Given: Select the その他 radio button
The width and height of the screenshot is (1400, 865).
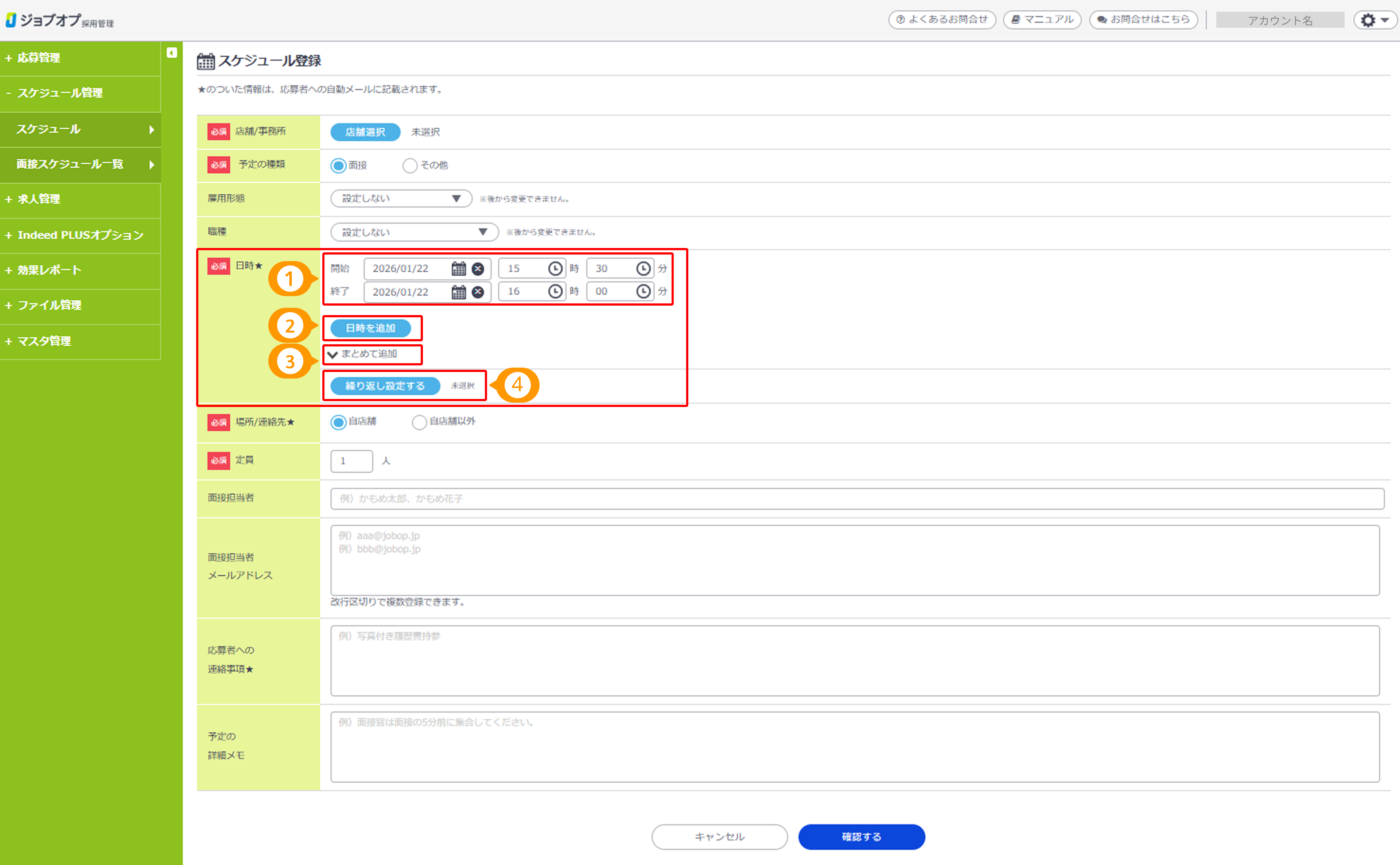Looking at the screenshot, I should click(410, 165).
